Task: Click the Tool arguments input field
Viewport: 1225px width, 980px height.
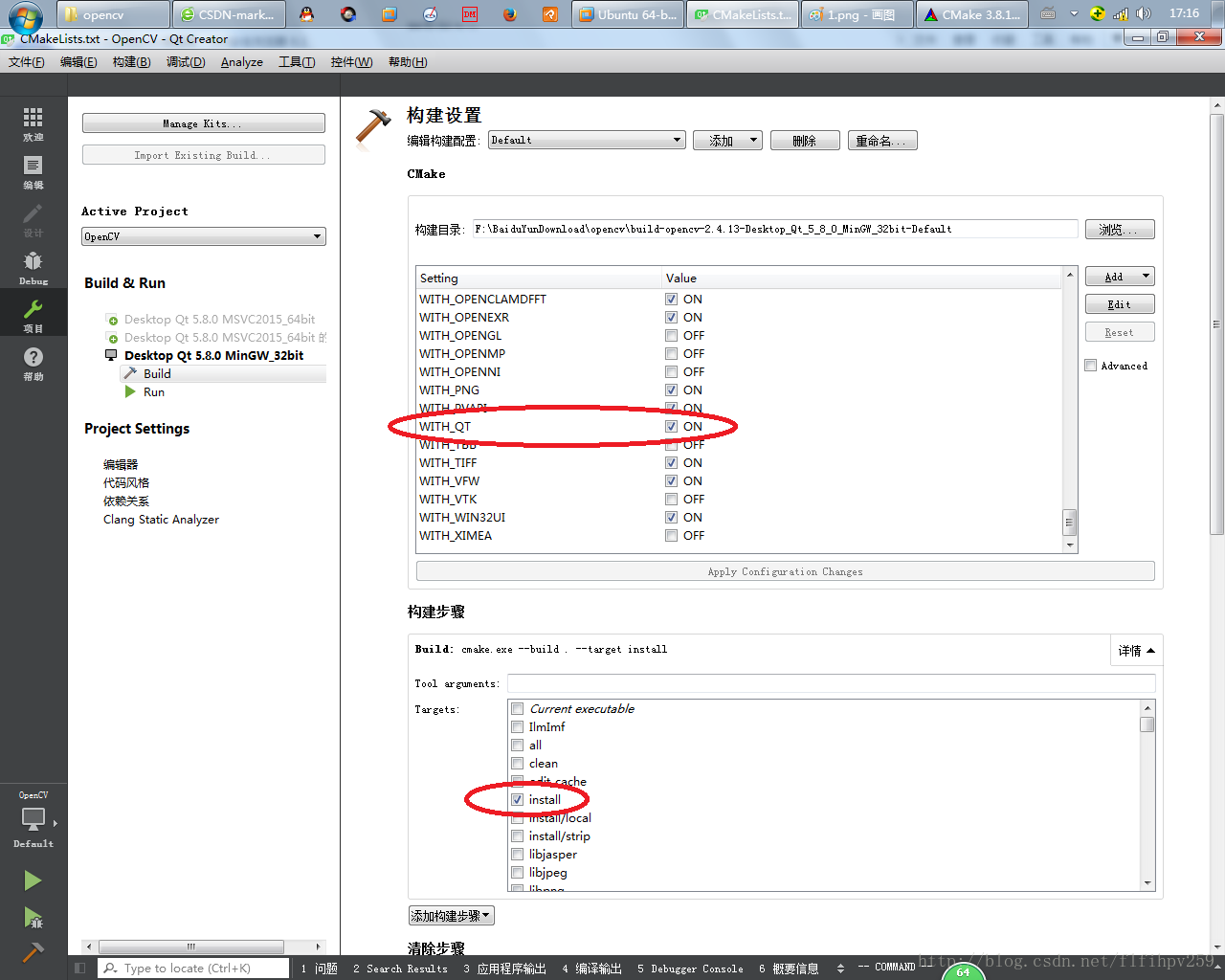Action: point(831,683)
